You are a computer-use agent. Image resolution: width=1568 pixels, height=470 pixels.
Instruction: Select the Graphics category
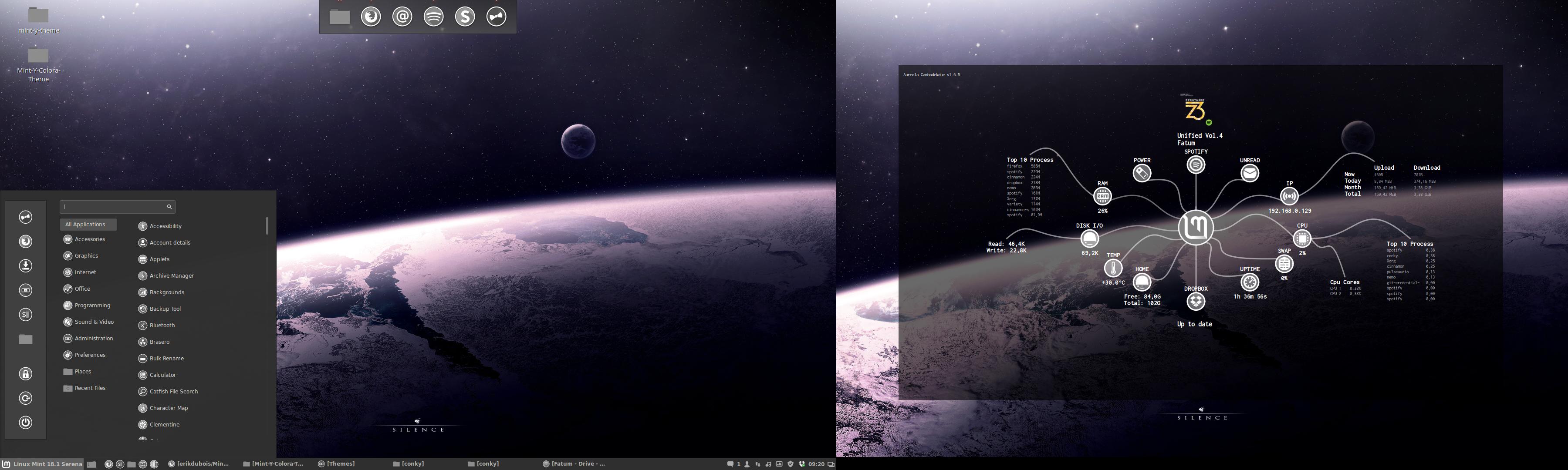click(81, 256)
